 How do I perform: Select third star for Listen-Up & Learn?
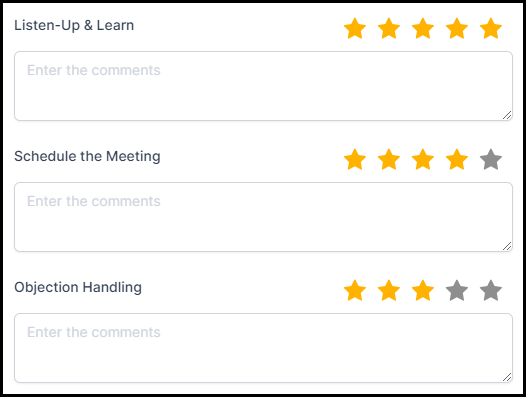click(423, 29)
